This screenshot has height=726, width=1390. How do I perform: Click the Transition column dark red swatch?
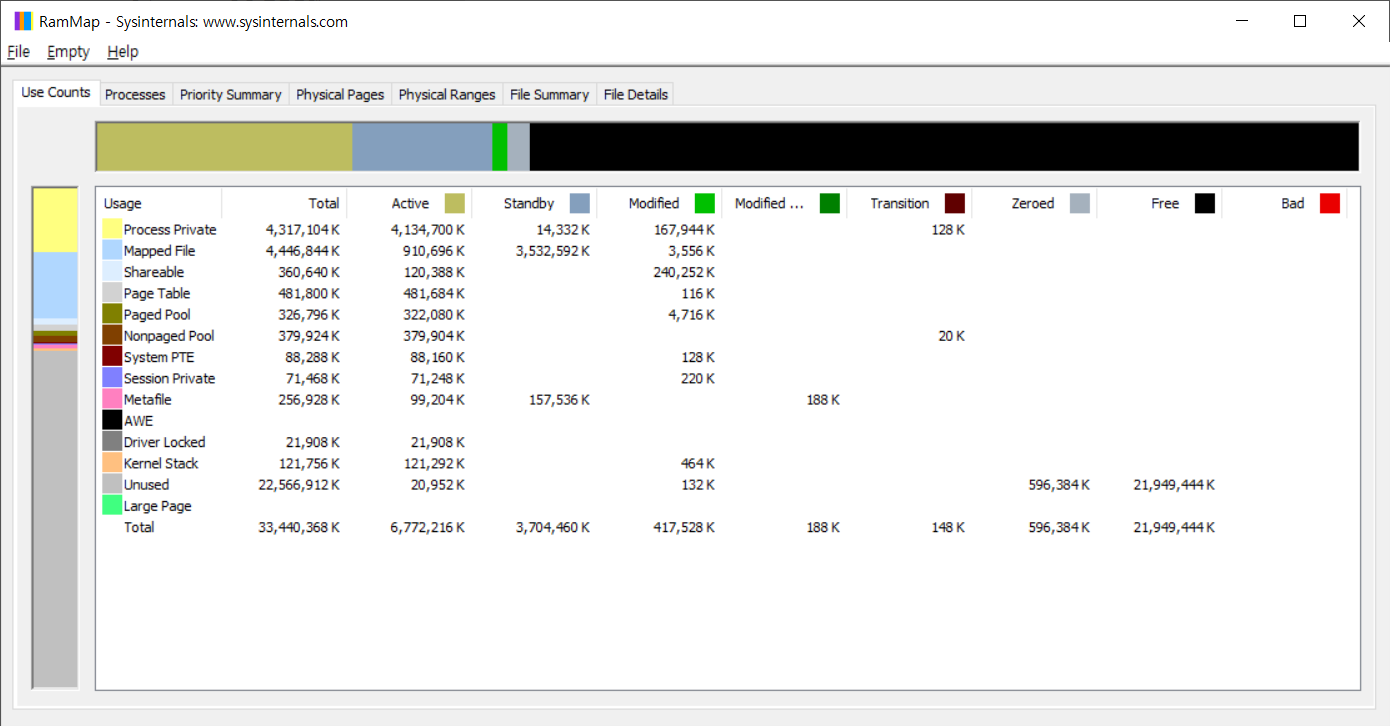(955, 203)
